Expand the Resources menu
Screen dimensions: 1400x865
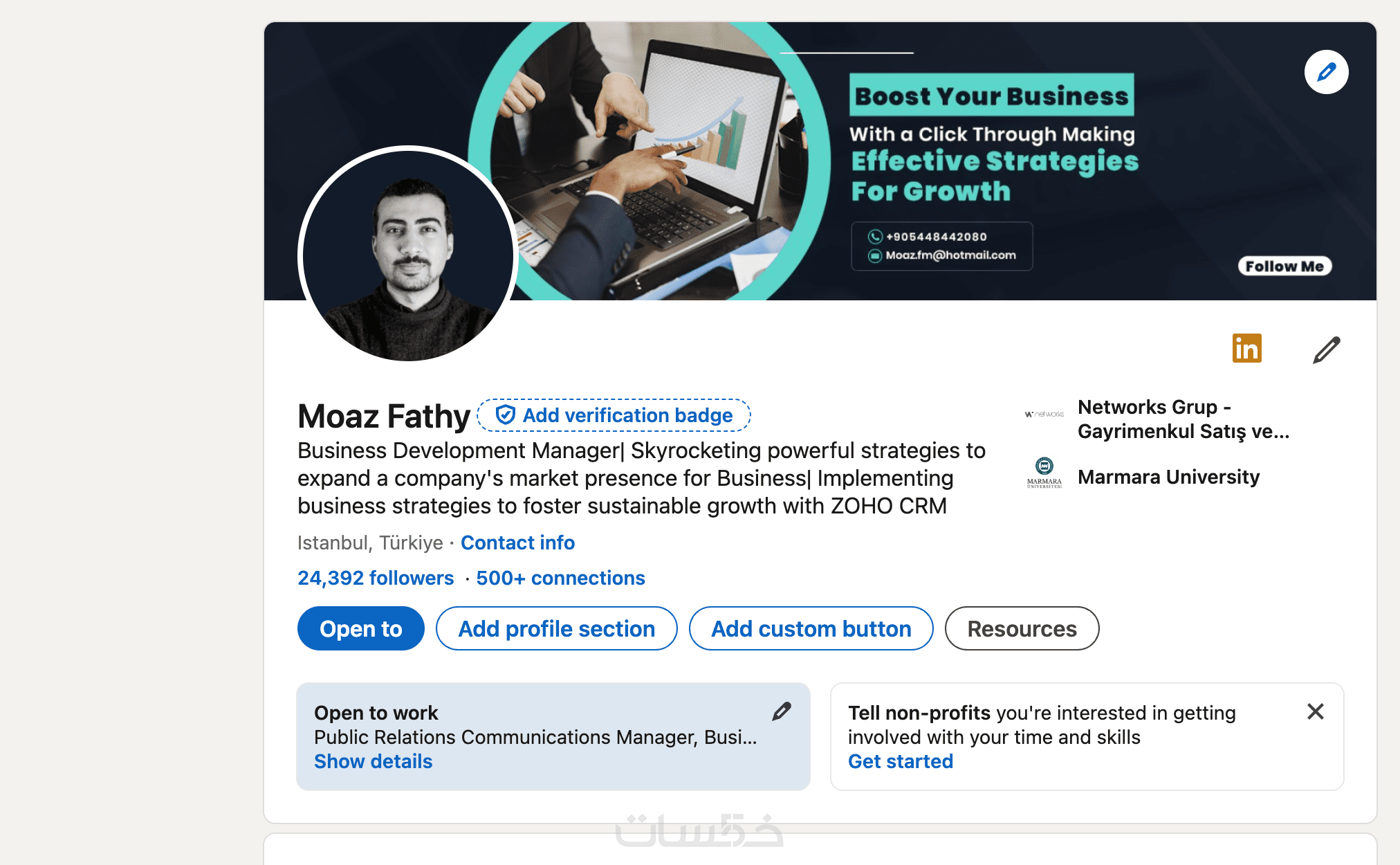[1021, 628]
